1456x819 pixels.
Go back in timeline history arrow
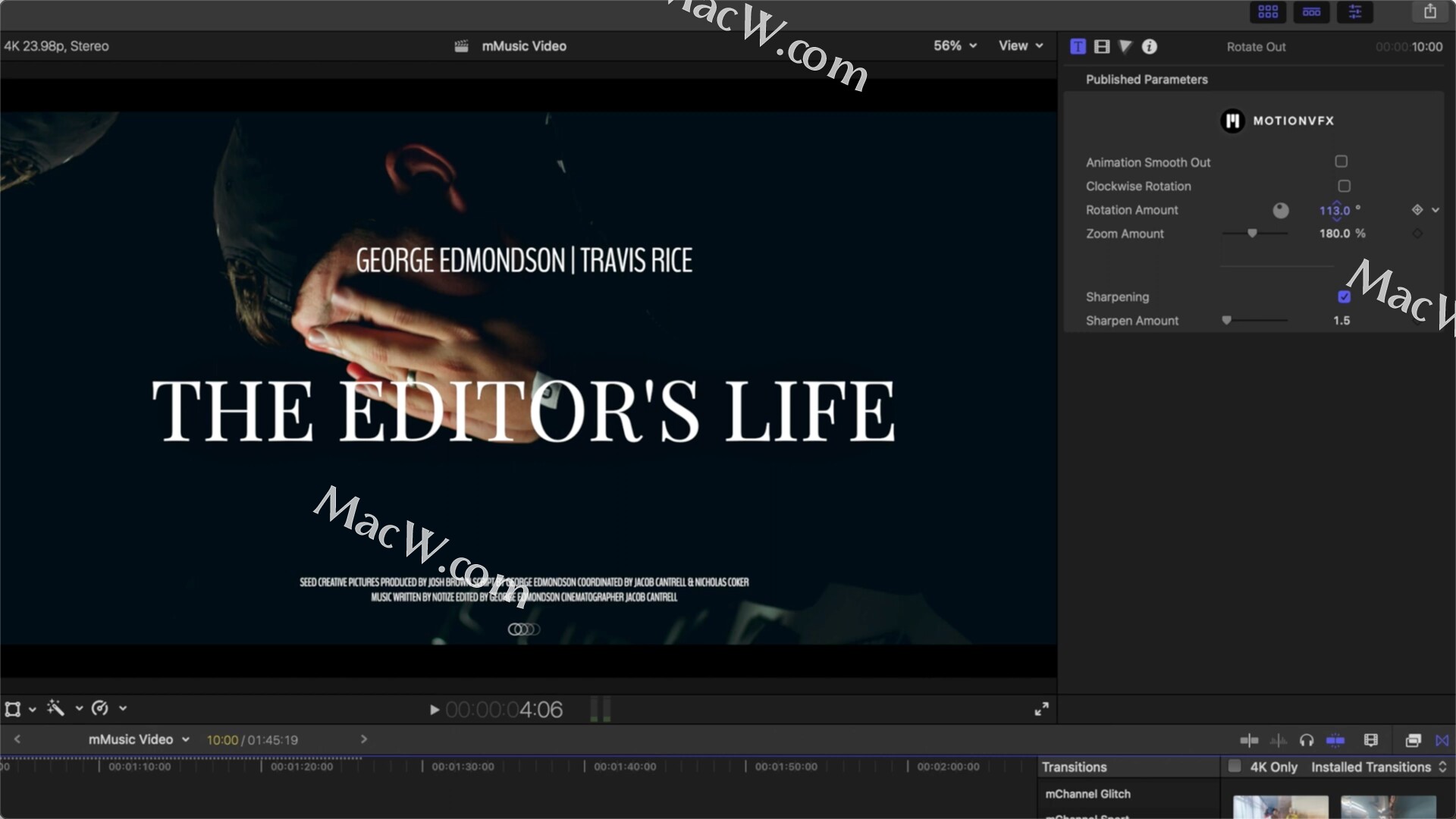click(17, 739)
